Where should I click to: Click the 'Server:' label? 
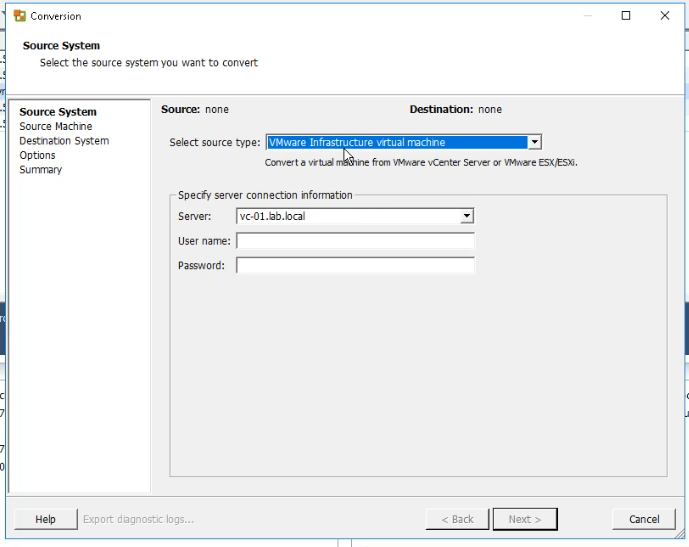coord(194,216)
